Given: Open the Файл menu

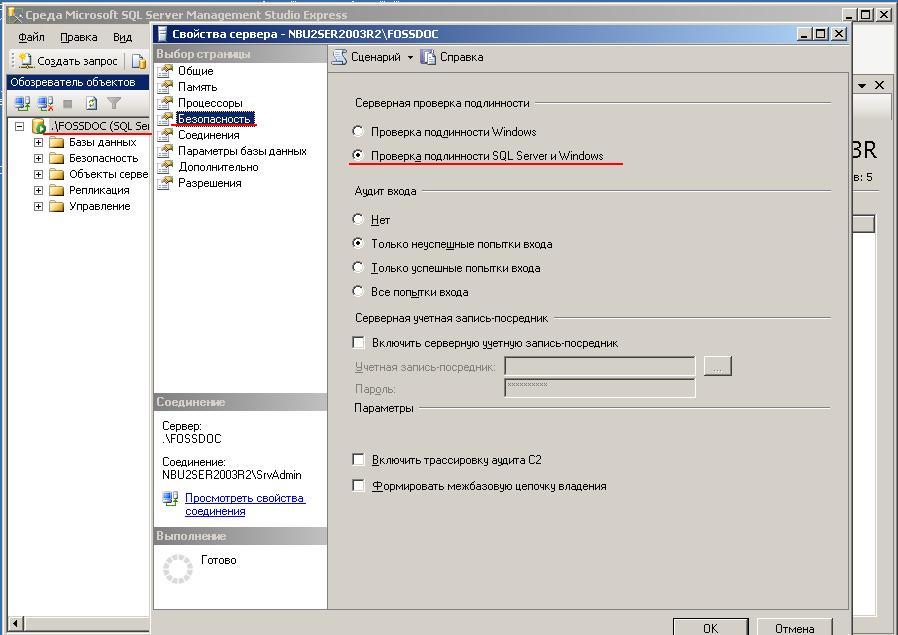Looking at the screenshot, I should [x=31, y=37].
